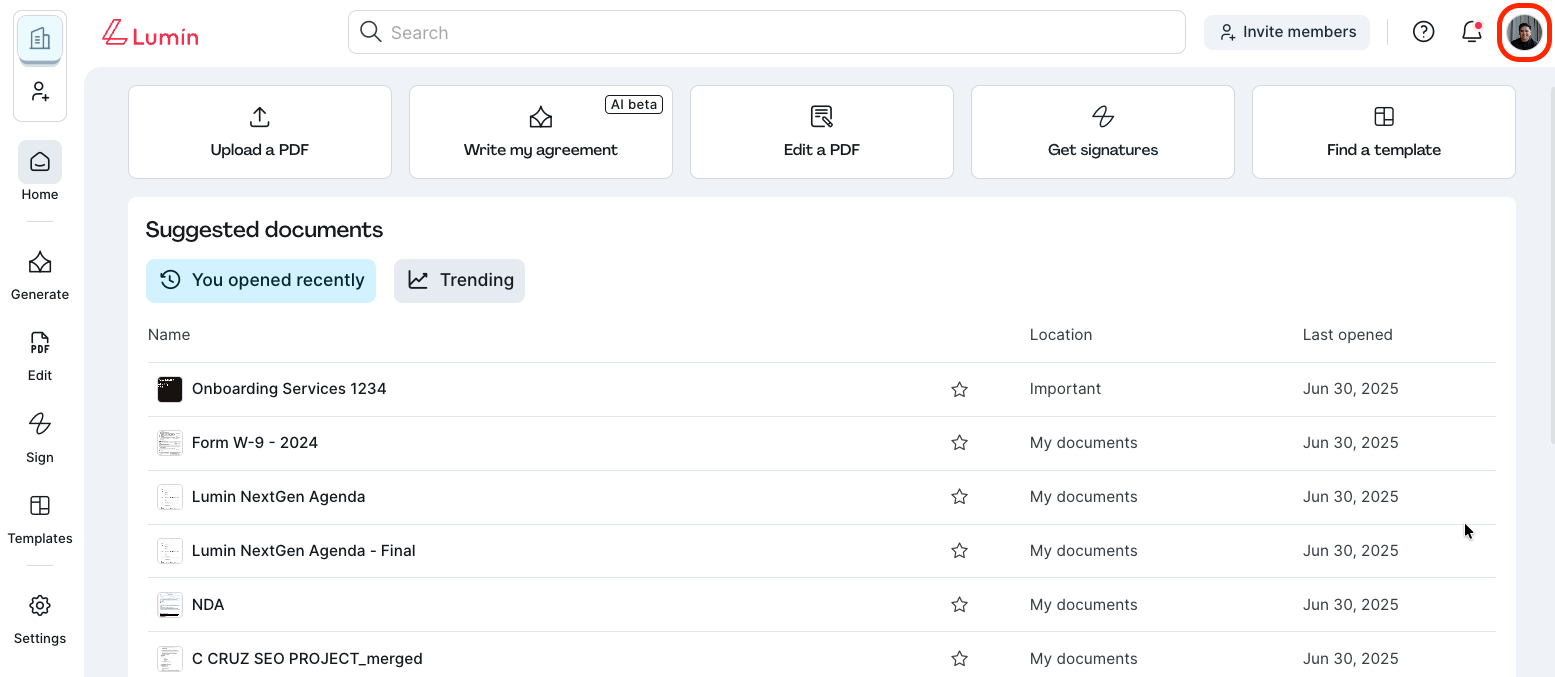Click inside the Search field
This screenshot has width=1555, height=677.
click(766, 32)
